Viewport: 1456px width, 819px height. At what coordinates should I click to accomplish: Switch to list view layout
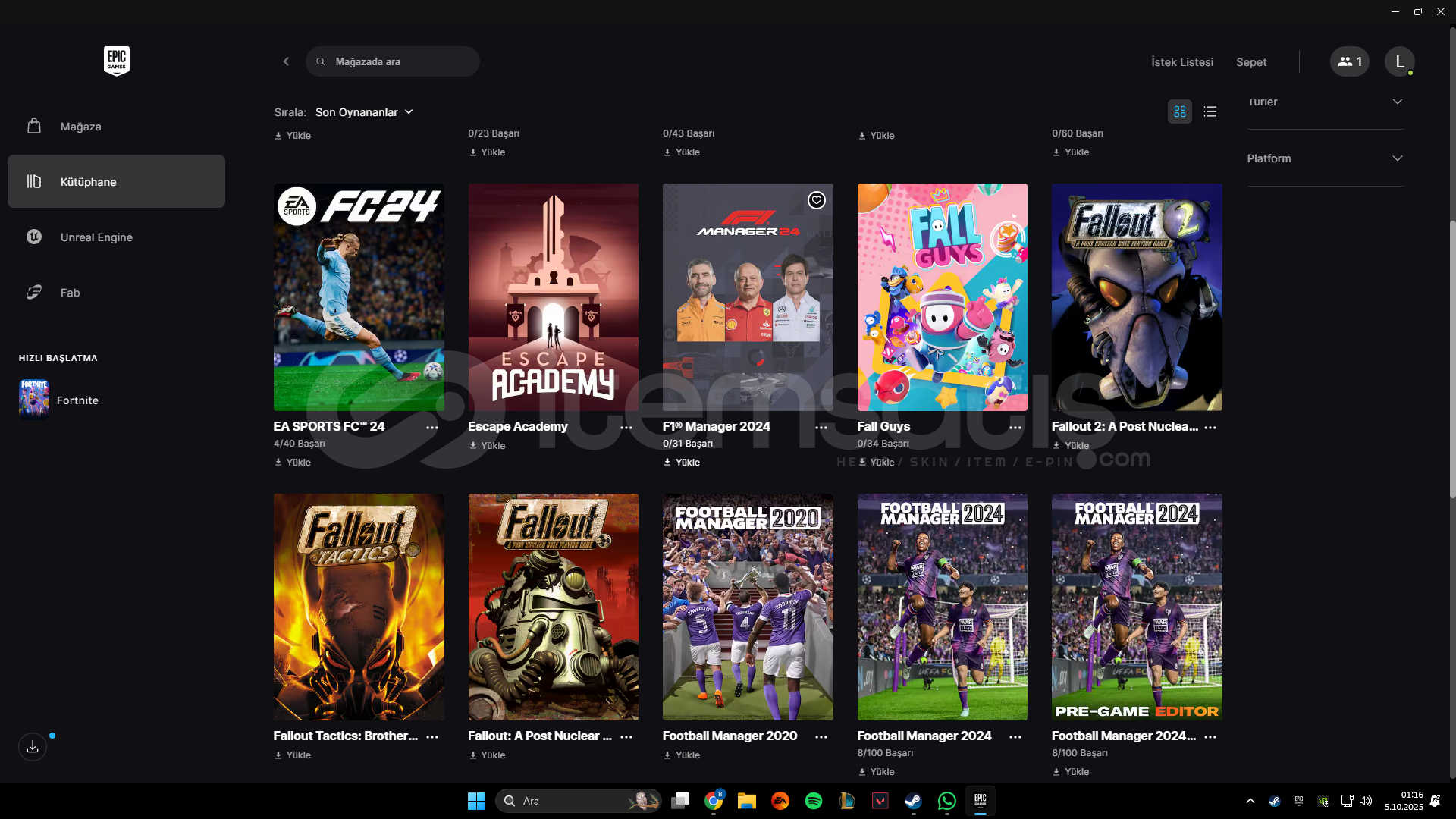pyautogui.click(x=1210, y=111)
